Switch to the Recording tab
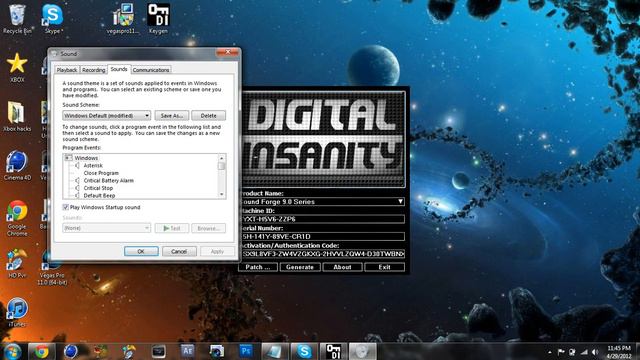Image resolution: width=640 pixels, height=360 pixels. pos(93,70)
